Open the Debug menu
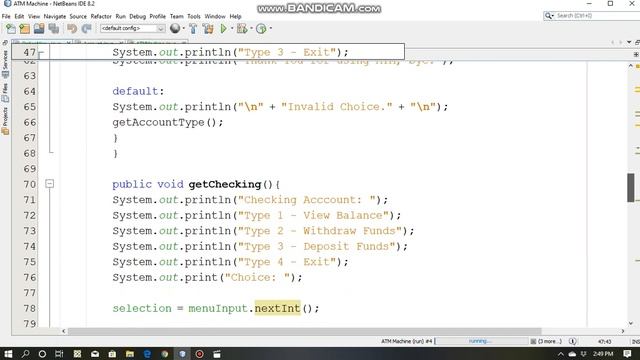Image resolution: width=640 pixels, height=360 pixels. click(138, 16)
